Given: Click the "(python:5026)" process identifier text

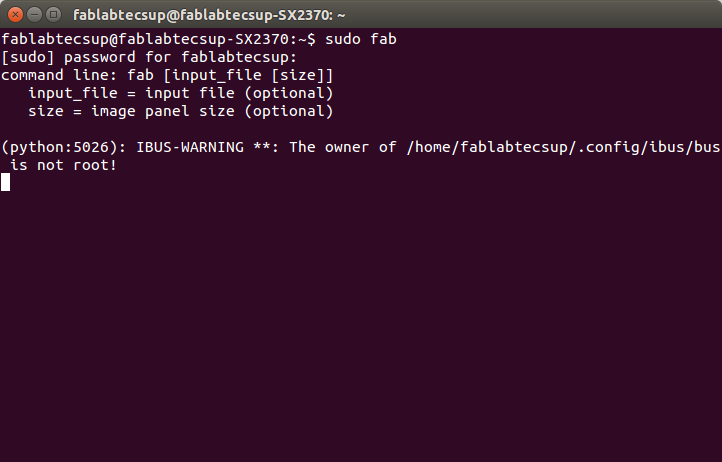Looking at the screenshot, I should 64,147.
